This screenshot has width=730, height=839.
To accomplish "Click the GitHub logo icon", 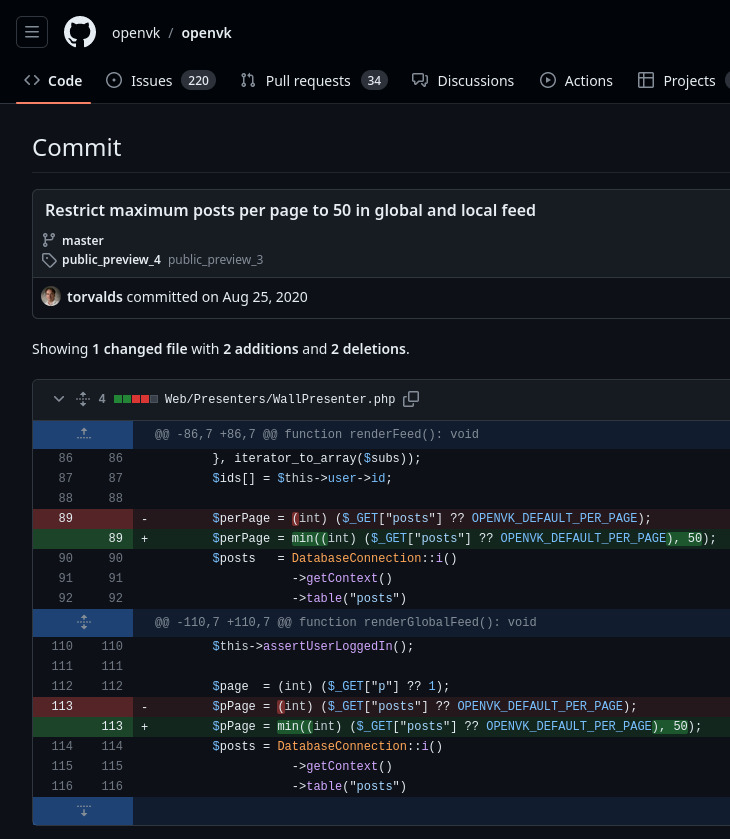I will 80,32.
